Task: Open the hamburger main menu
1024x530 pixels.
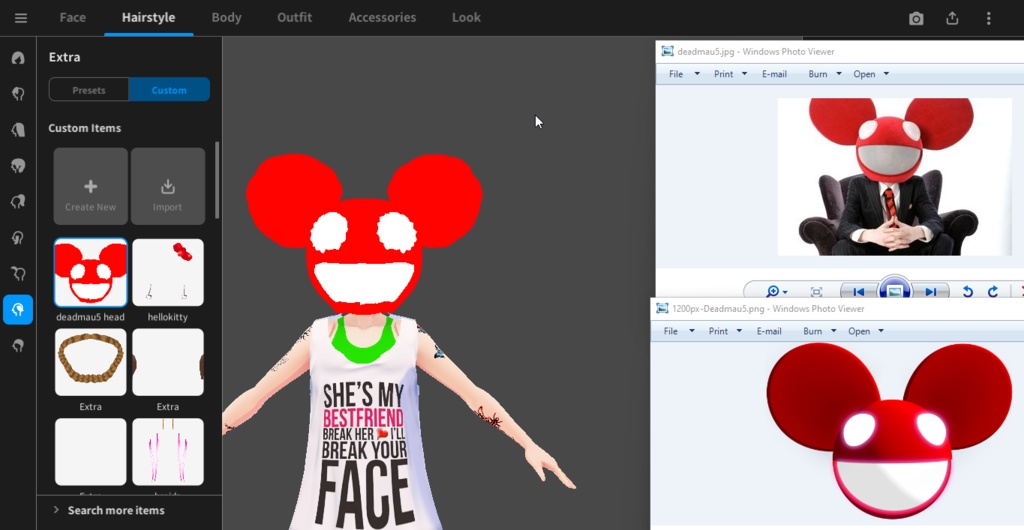Action: click(x=21, y=18)
